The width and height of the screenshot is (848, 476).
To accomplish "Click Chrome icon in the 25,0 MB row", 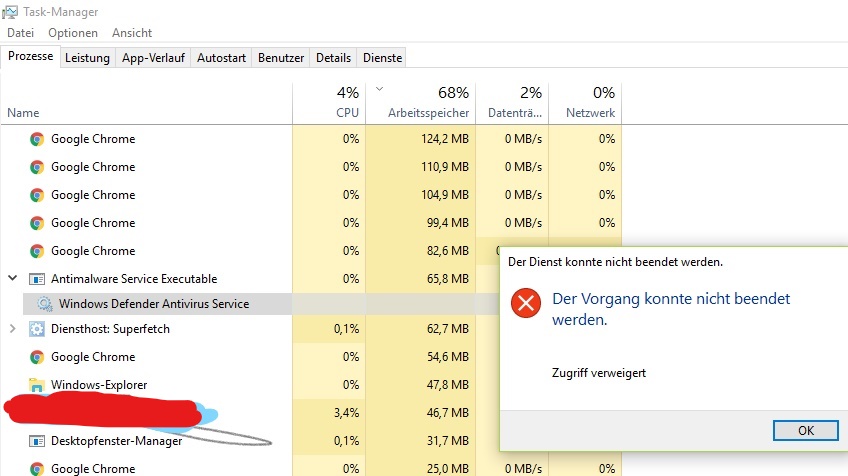I will 37,468.
